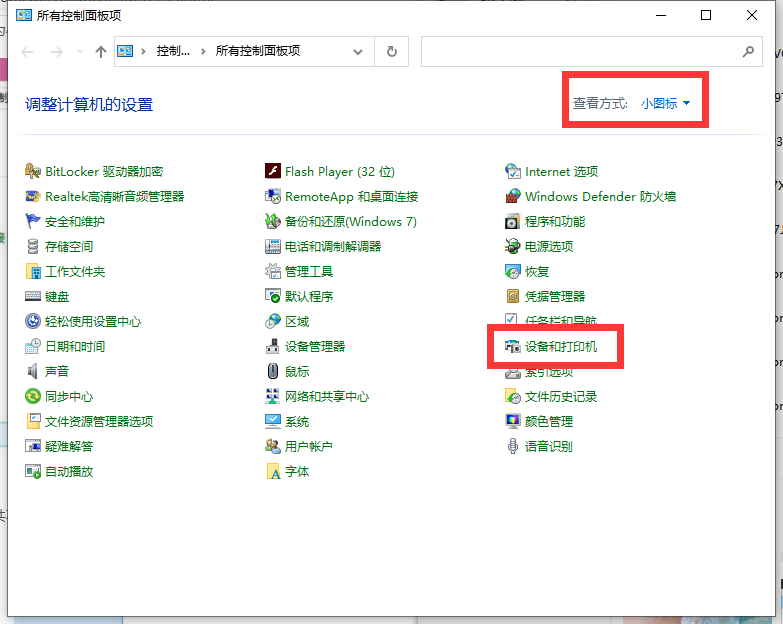Open the 轻松使用设置中心 icon
Viewport: 783px width, 624px height.
tap(32, 321)
